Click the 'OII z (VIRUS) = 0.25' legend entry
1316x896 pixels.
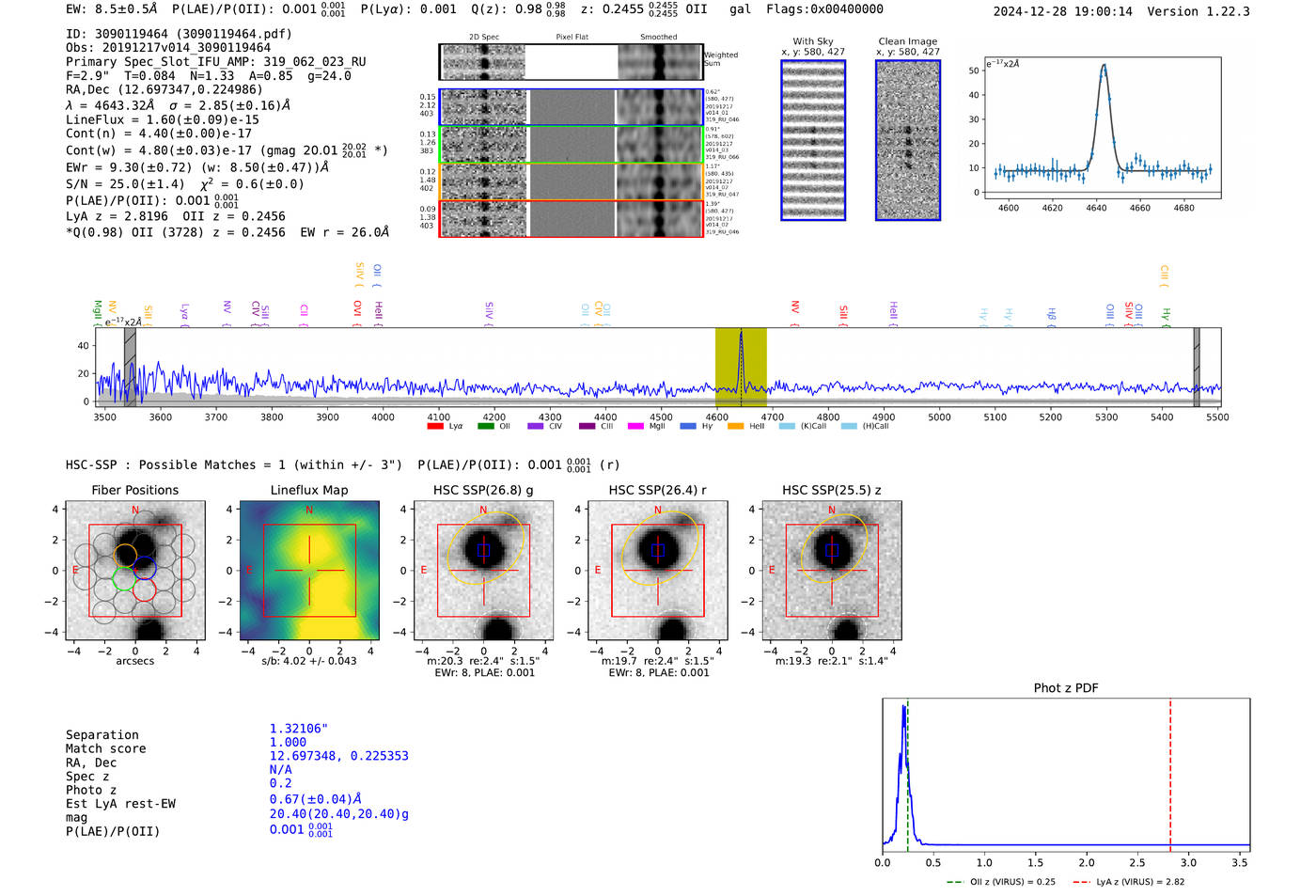click(x=1001, y=882)
